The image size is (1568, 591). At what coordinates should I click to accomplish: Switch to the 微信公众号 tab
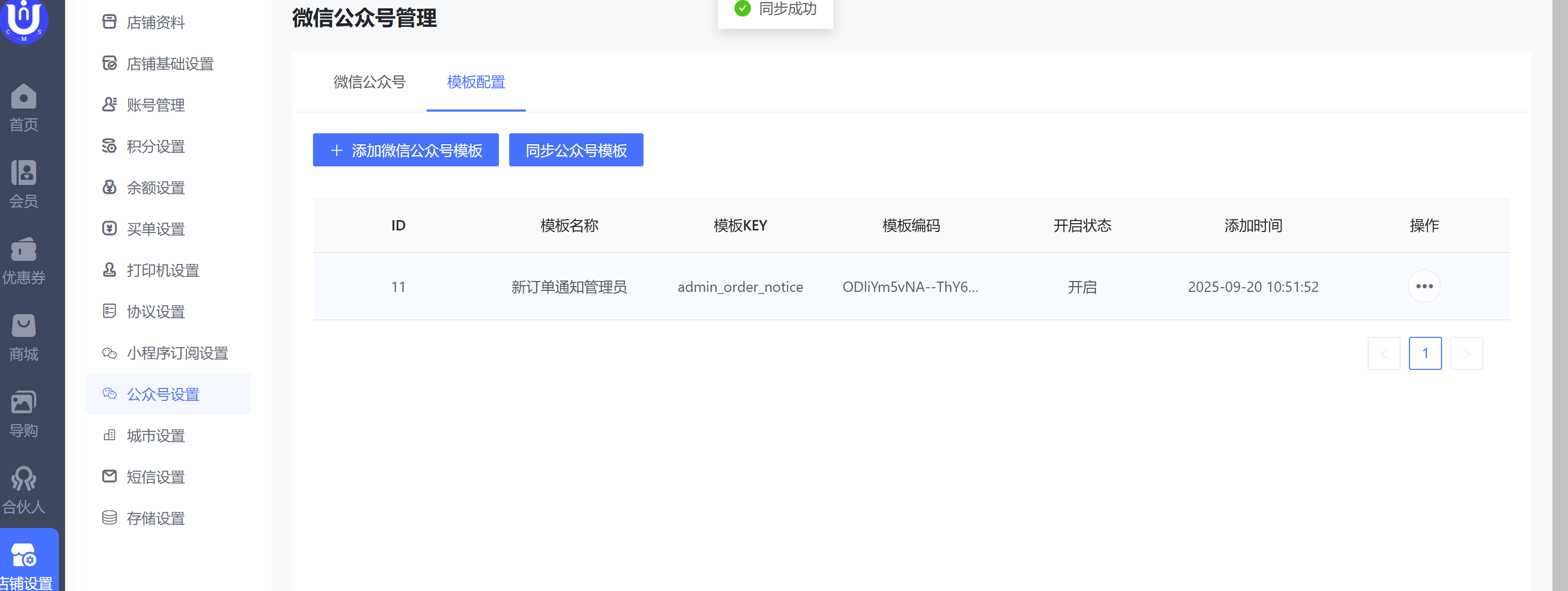(x=369, y=82)
